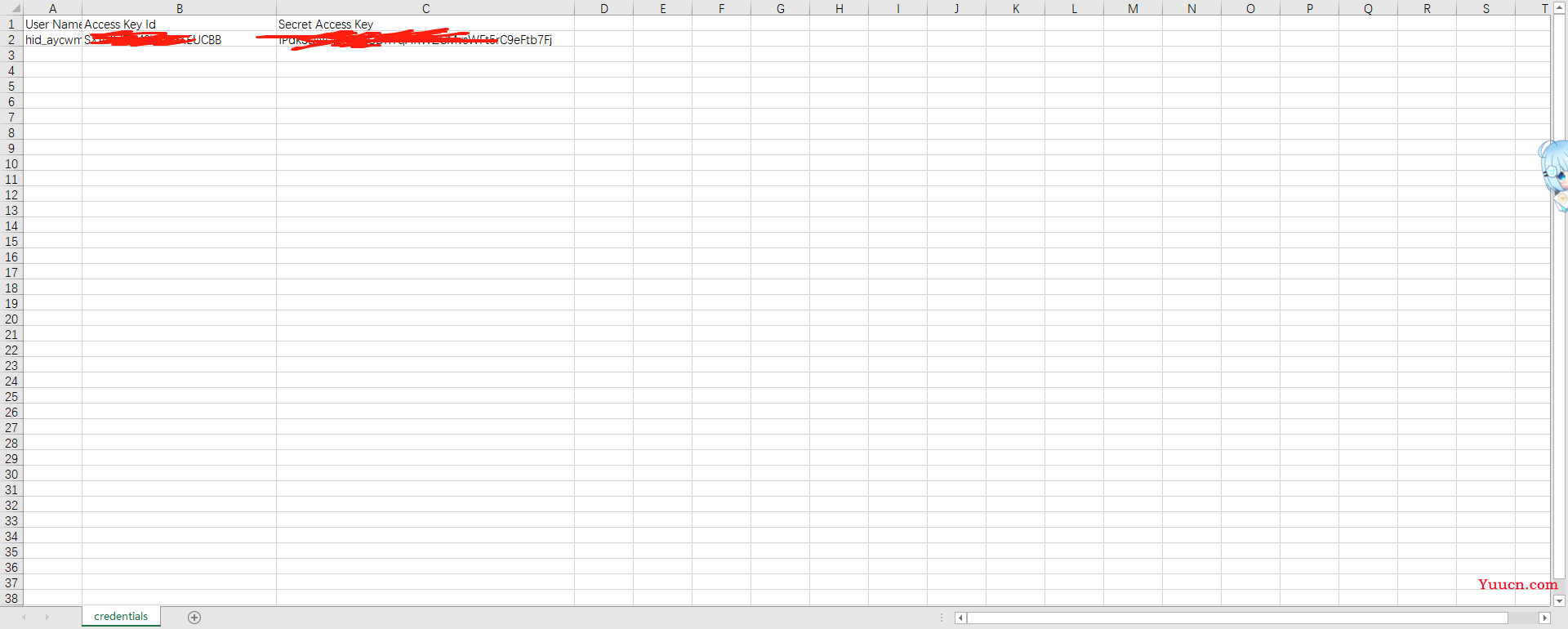Click the horizontal scrollbar left arrow
The height and width of the screenshot is (629, 1568).
point(961,618)
